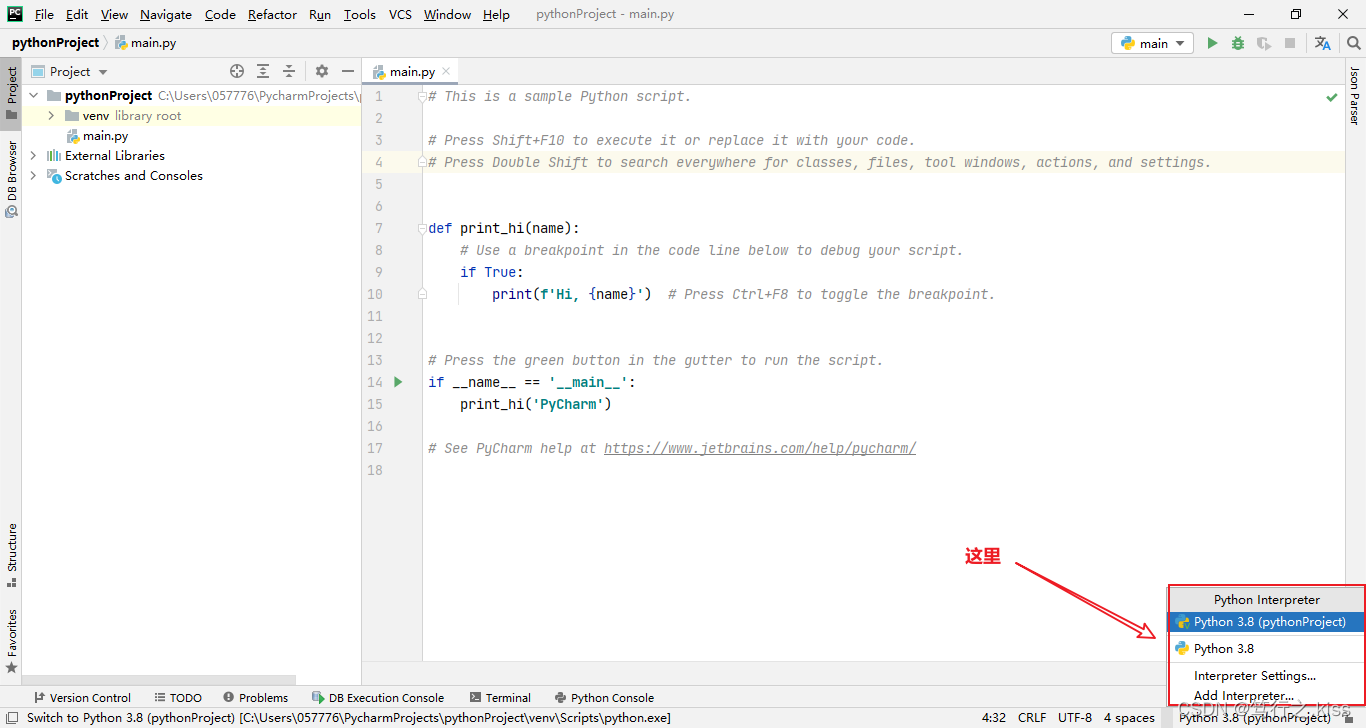Collapse the pythonProject root node
Viewport: 1366px width, 728px height.
point(33,95)
